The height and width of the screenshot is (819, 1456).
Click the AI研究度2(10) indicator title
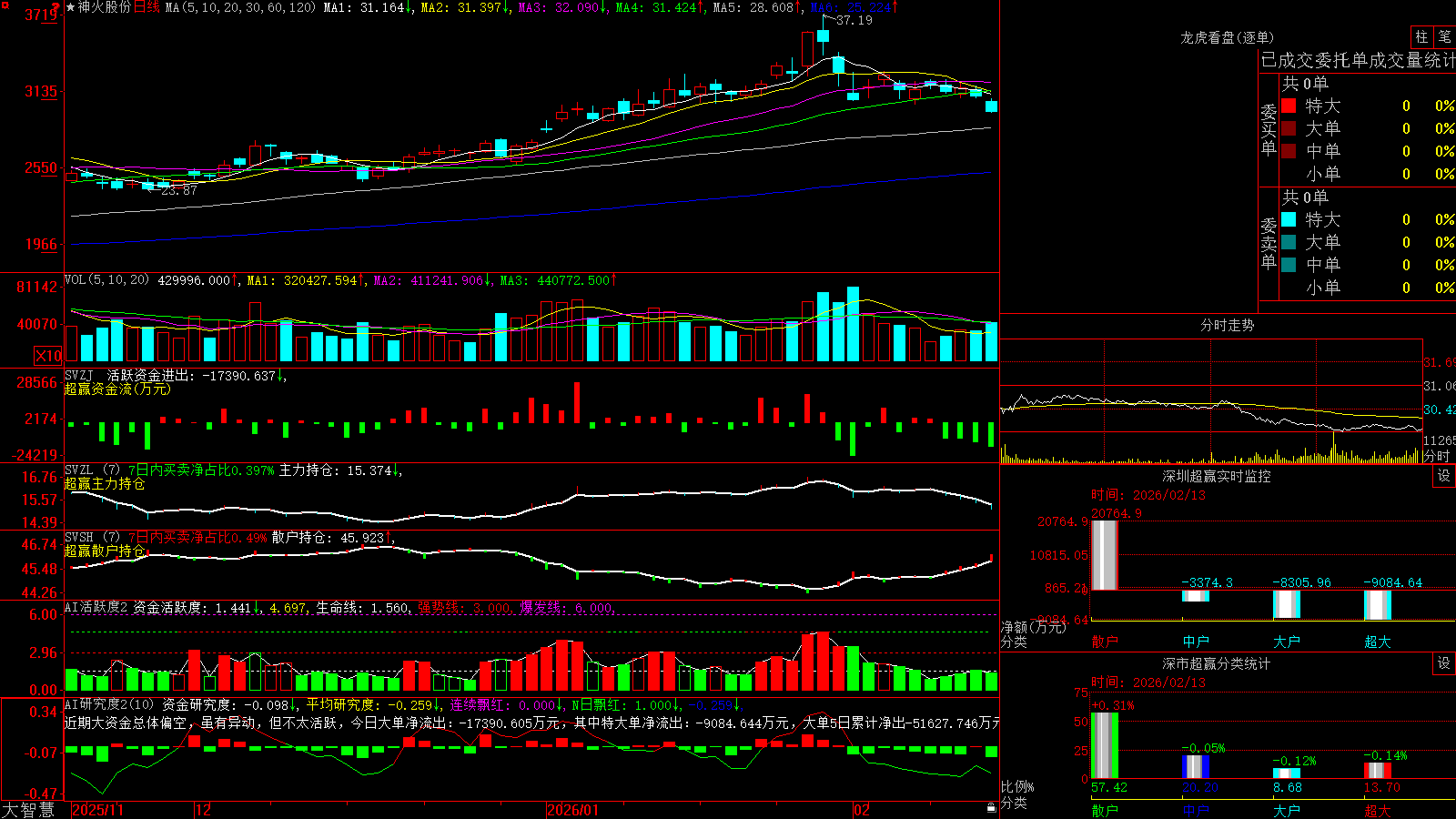[x=109, y=704]
